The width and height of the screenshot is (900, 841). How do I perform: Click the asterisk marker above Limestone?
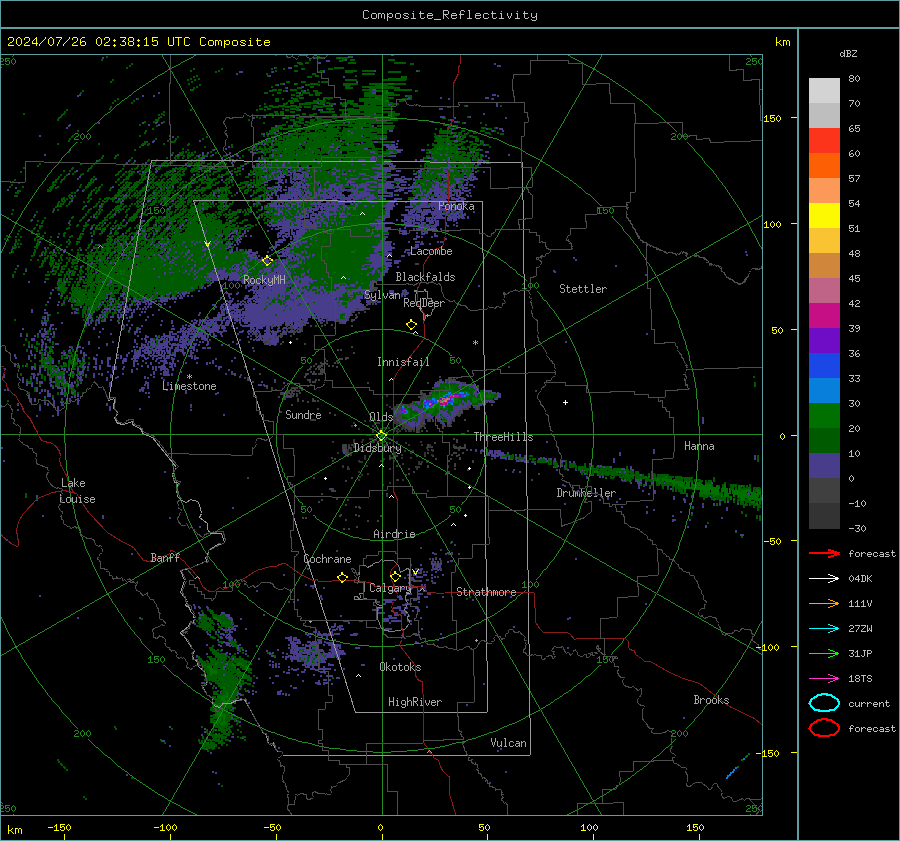(189, 377)
